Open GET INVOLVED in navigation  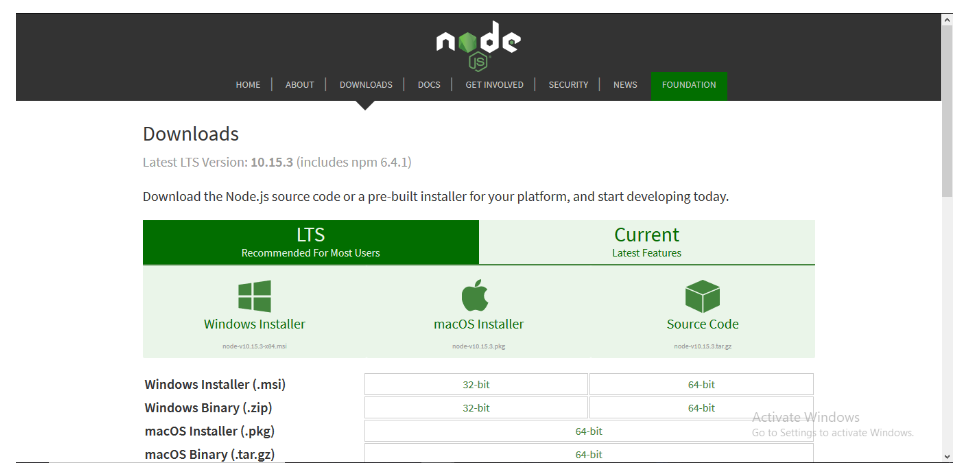click(494, 85)
